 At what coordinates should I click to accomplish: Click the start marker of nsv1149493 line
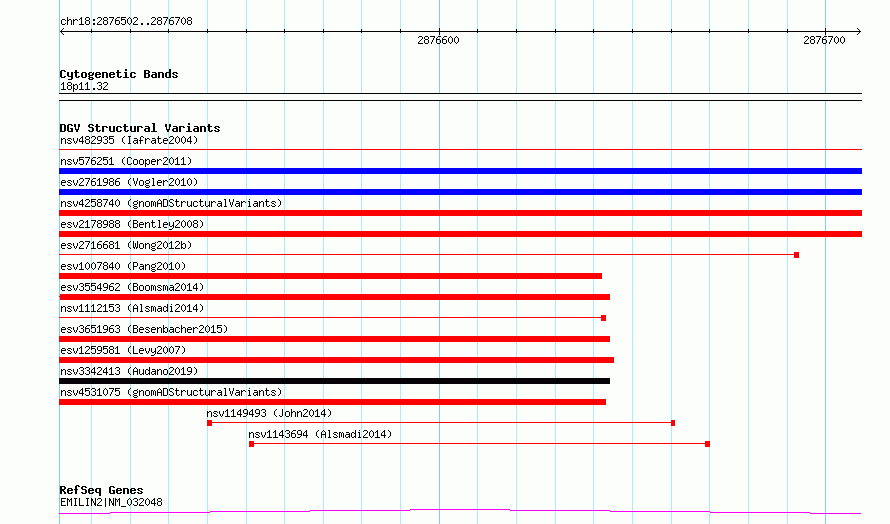(x=209, y=423)
